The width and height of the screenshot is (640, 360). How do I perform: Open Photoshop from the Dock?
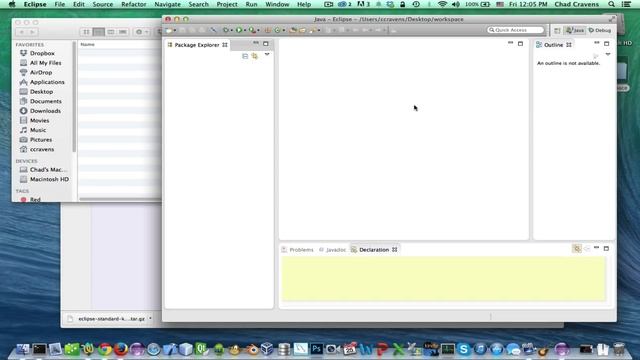coord(316,349)
